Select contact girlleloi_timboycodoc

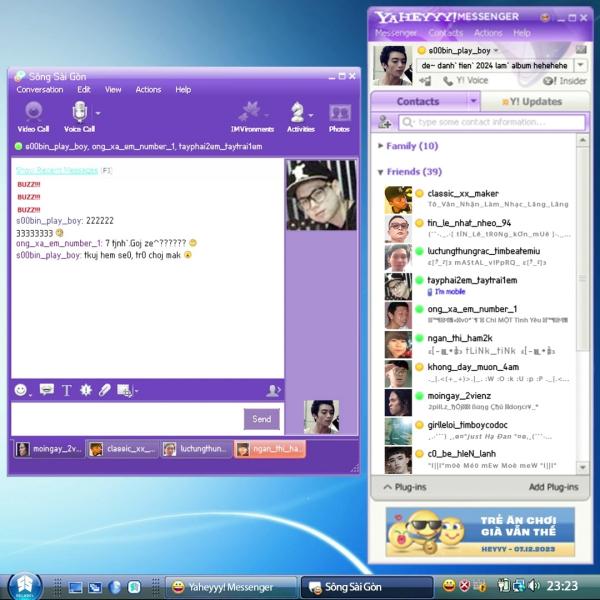pos(478,430)
